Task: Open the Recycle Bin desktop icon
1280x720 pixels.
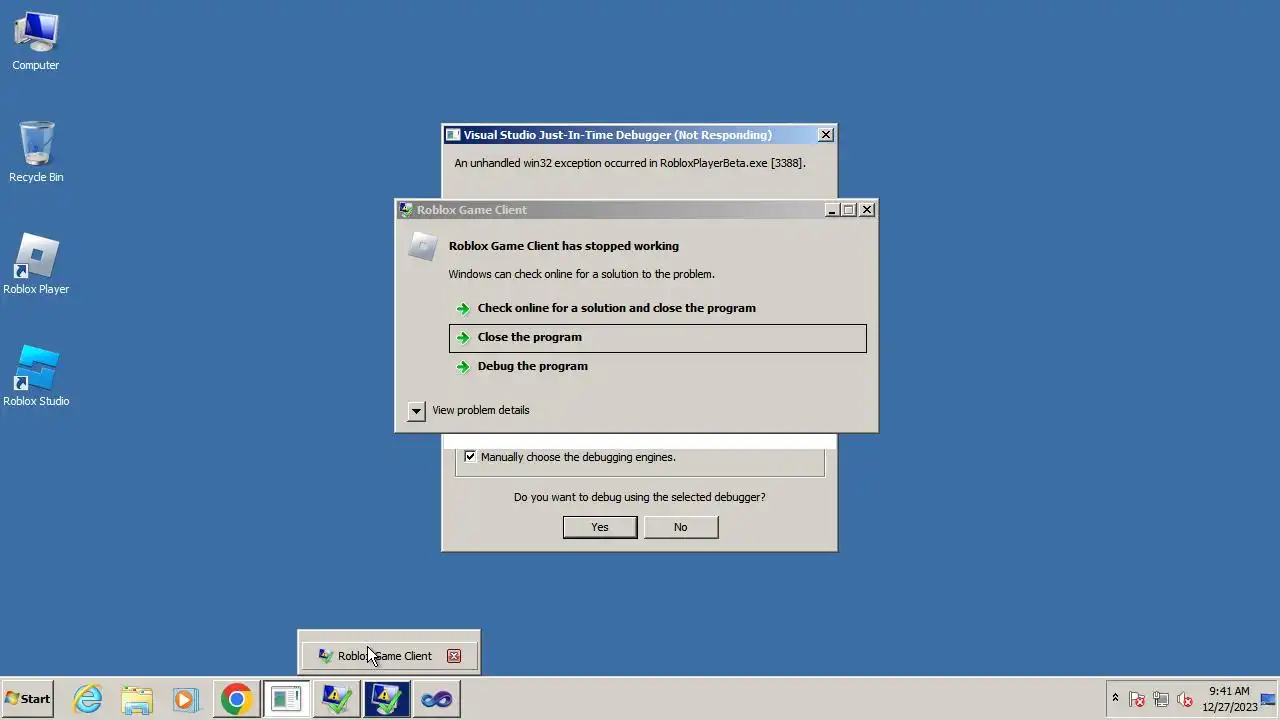Action: pos(36,153)
